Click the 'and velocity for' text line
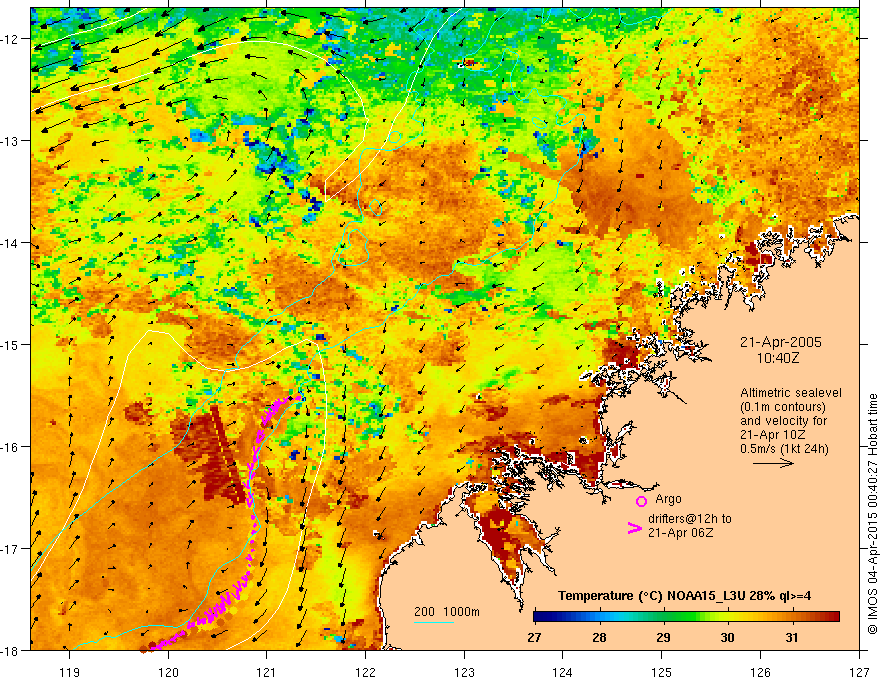Screen dimensions: 880x680 (x=783, y=421)
